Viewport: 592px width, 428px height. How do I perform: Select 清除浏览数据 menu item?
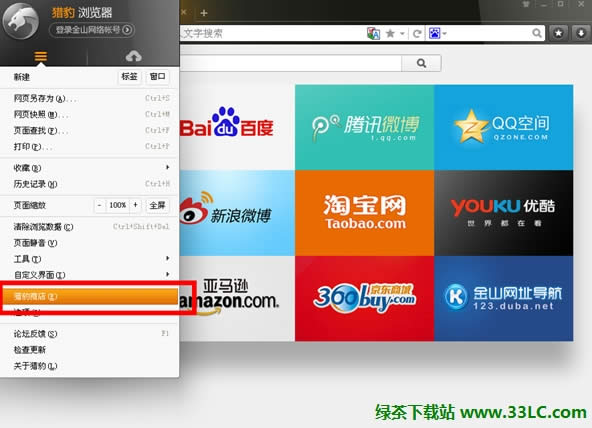tap(89, 227)
